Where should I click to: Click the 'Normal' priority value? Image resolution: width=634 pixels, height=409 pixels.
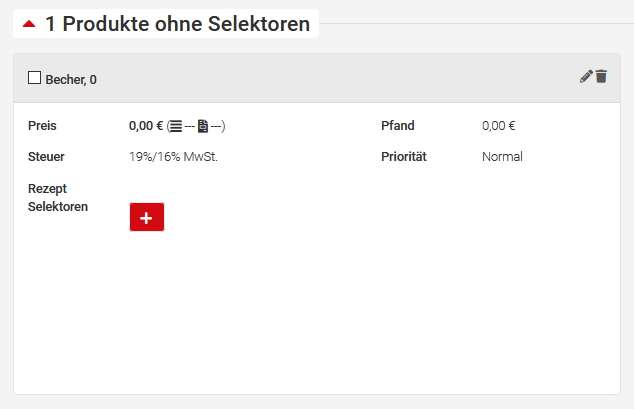(x=502, y=157)
